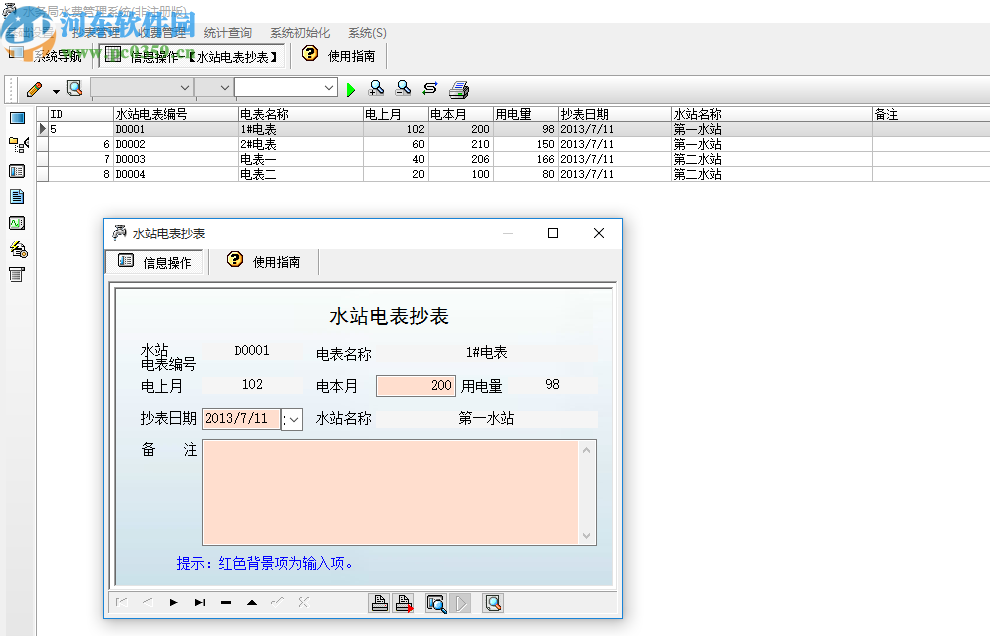Switch to 使用指南 tab in the dialog
This screenshot has width=990, height=636.
point(264,262)
